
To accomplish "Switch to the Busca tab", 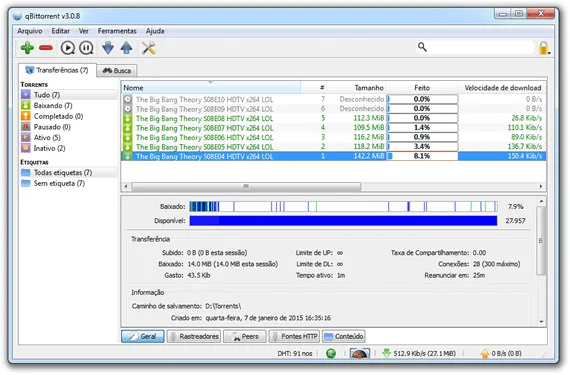I will (117, 70).
